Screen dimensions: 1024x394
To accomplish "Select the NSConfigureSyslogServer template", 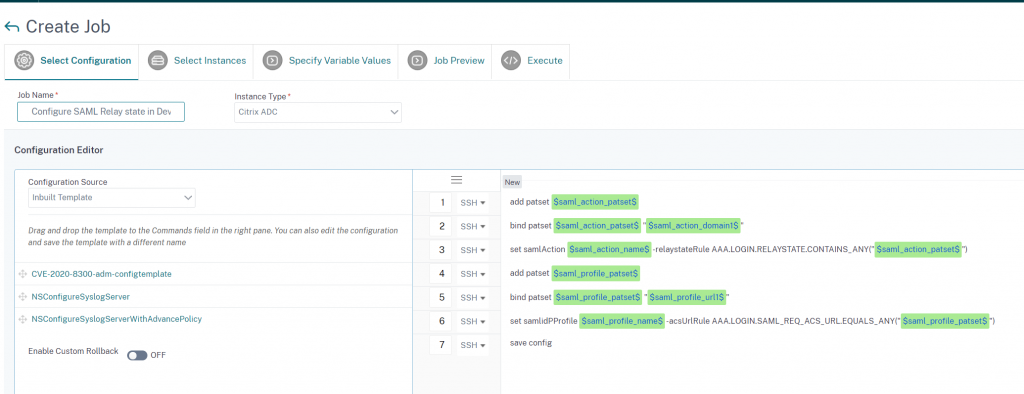I will pos(80,297).
